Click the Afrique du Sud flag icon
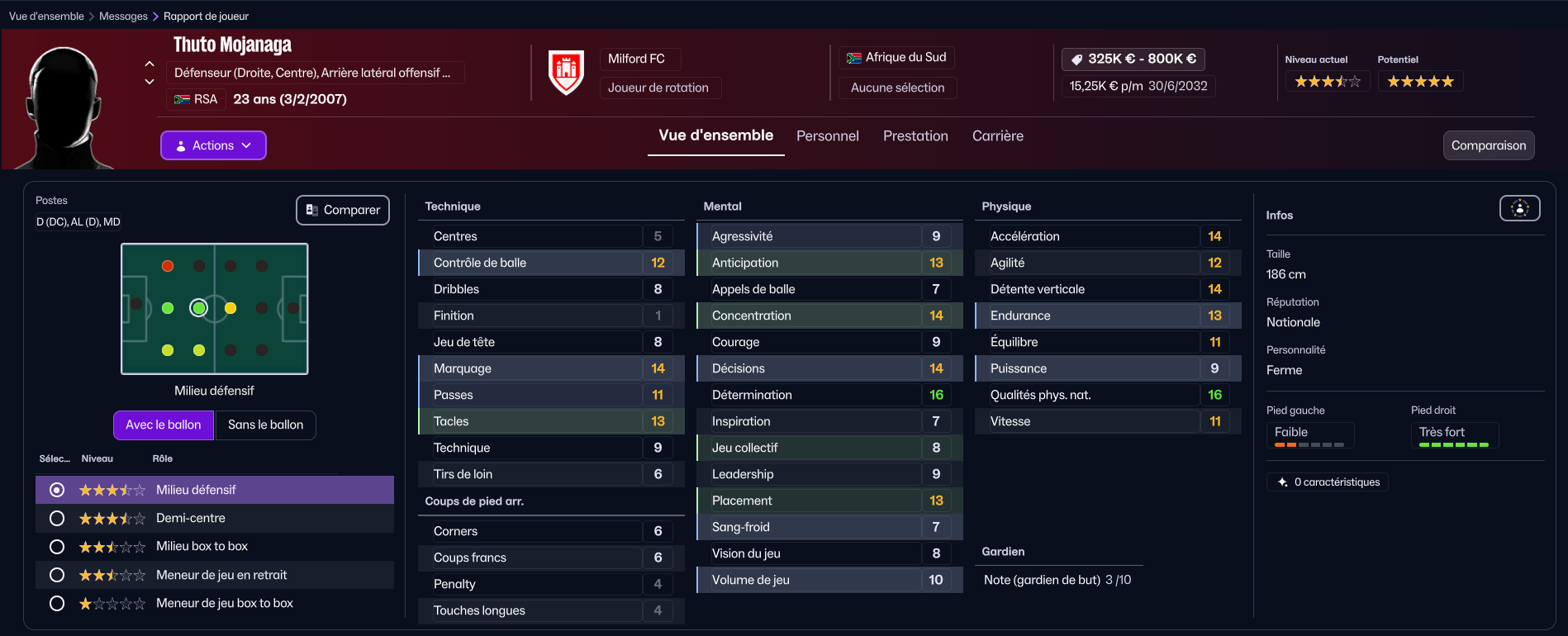The image size is (1568, 636). click(x=854, y=58)
